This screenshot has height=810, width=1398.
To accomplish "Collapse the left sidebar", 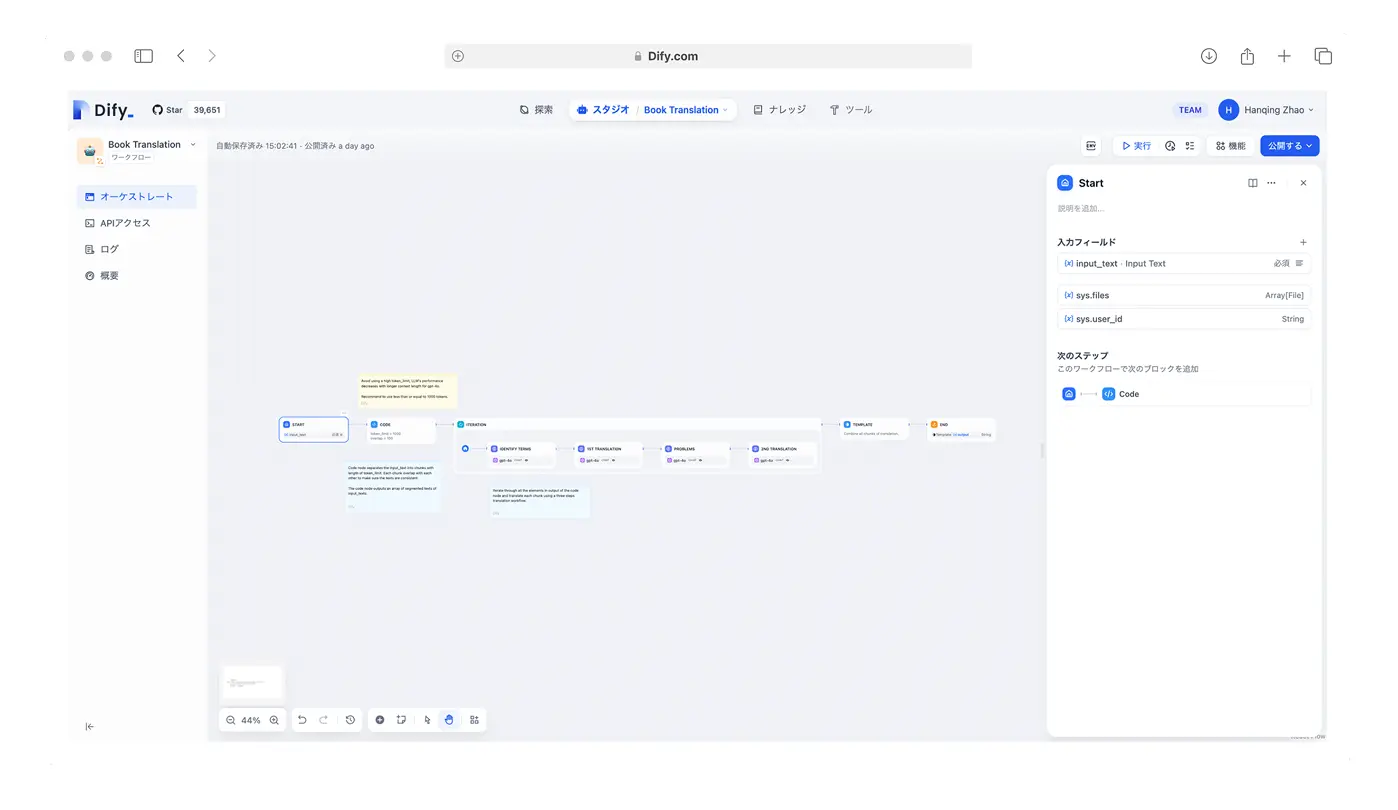I will point(90,727).
